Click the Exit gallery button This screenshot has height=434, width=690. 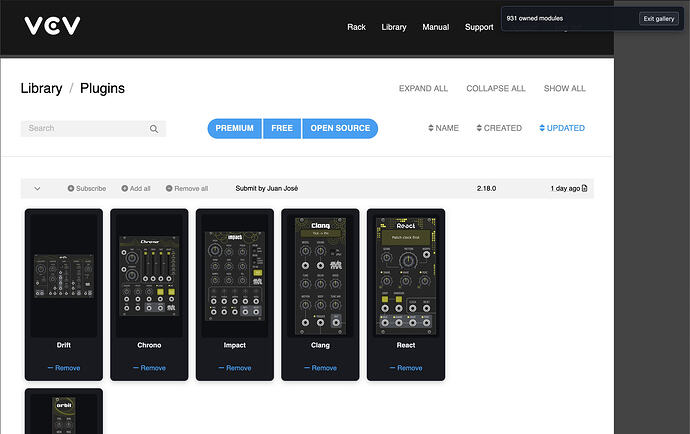point(659,18)
